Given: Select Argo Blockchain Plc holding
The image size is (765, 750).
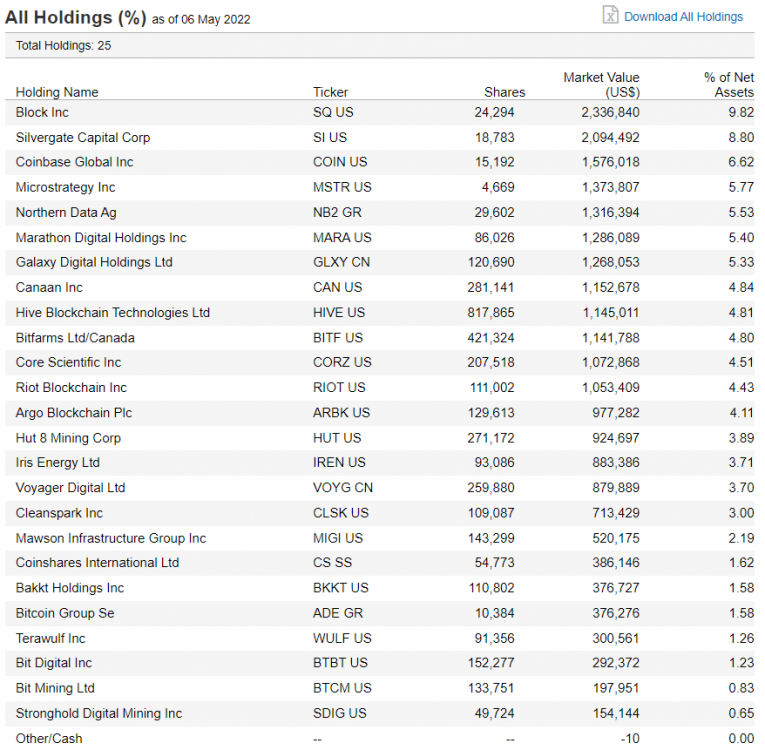Looking at the screenshot, I should [74, 413].
